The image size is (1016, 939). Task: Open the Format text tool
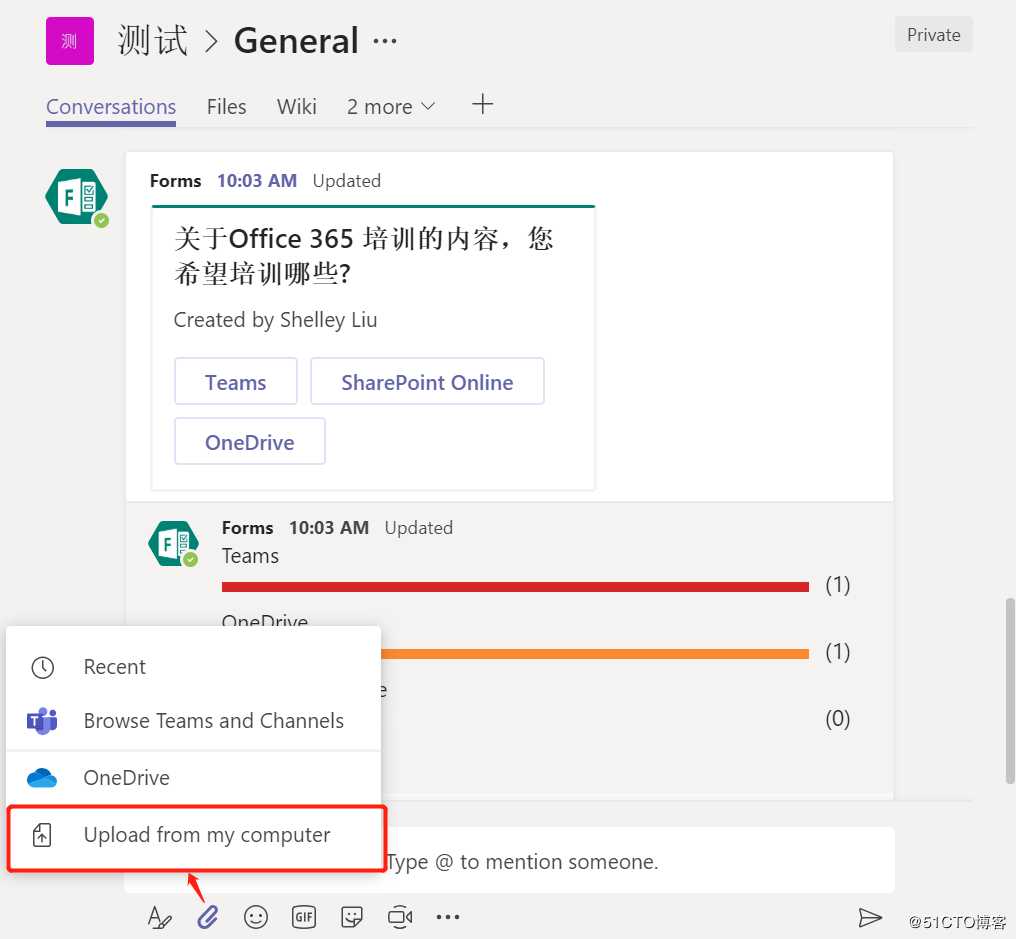click(159, 917)
